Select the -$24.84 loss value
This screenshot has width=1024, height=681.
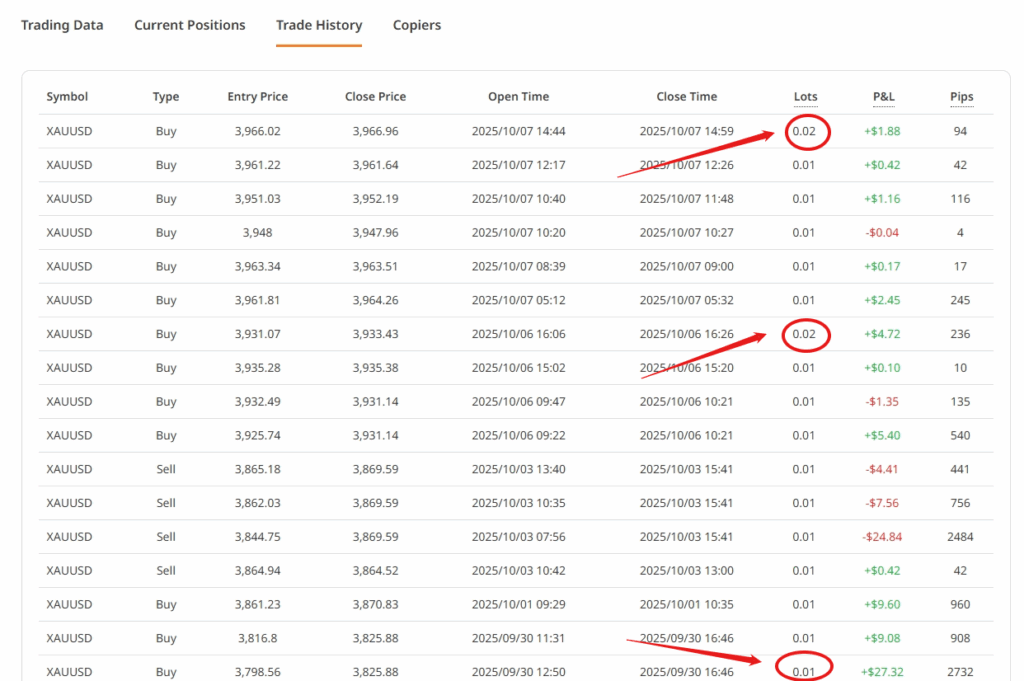tap(882, 537)
